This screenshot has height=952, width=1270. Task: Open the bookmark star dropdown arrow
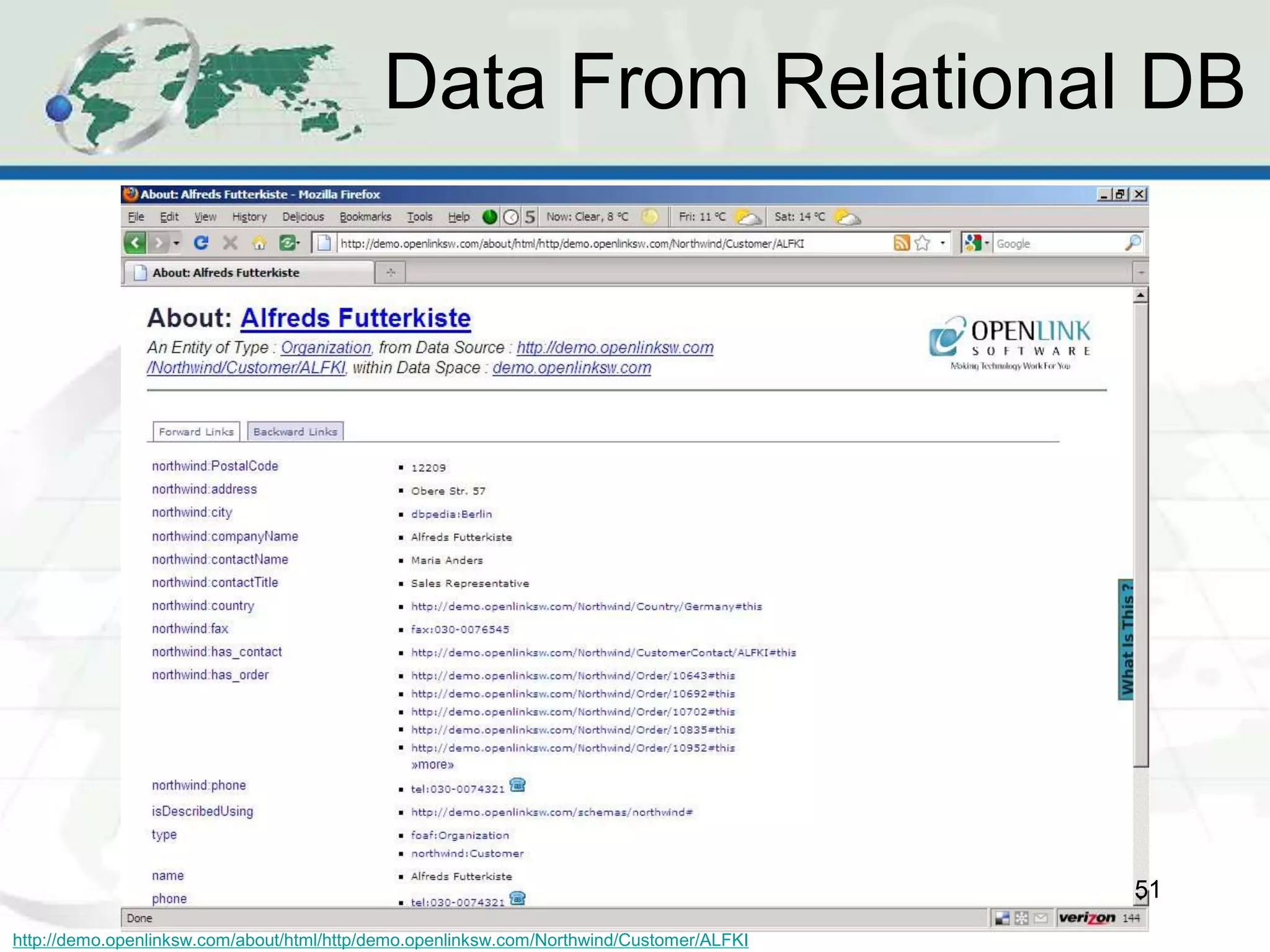(x=943, y=243)
